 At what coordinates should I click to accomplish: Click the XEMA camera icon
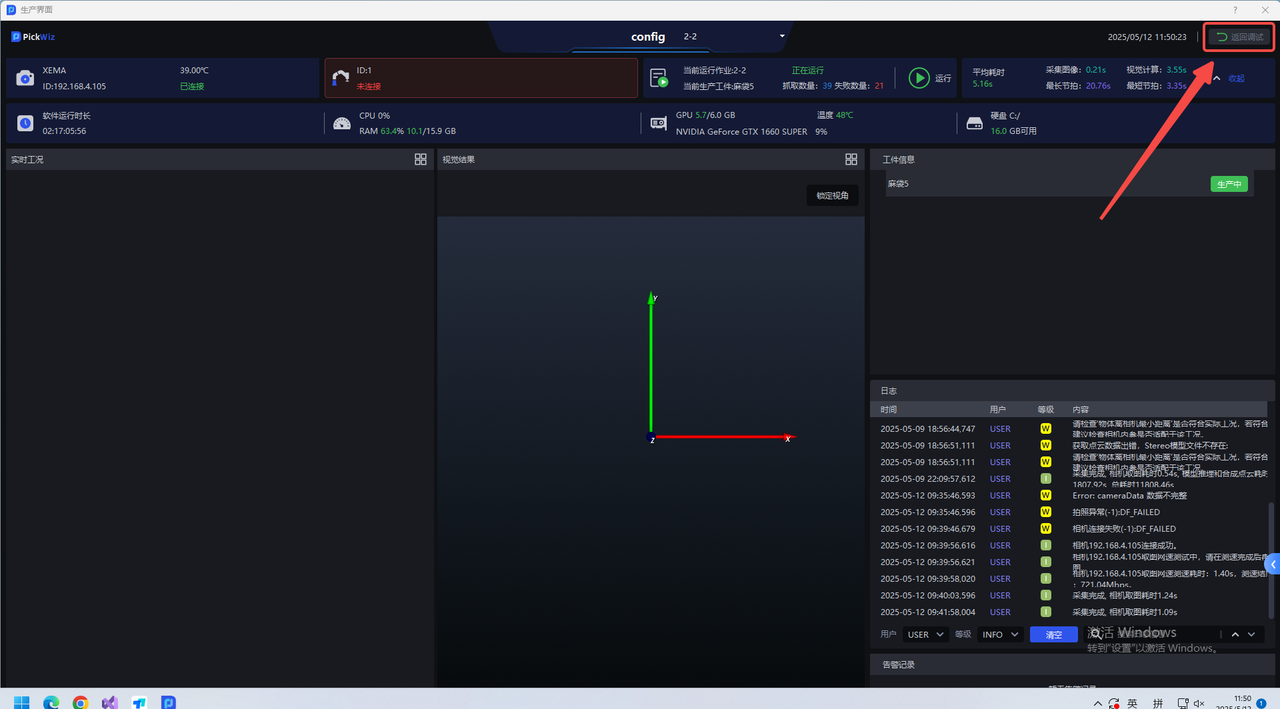pos(25,78)
